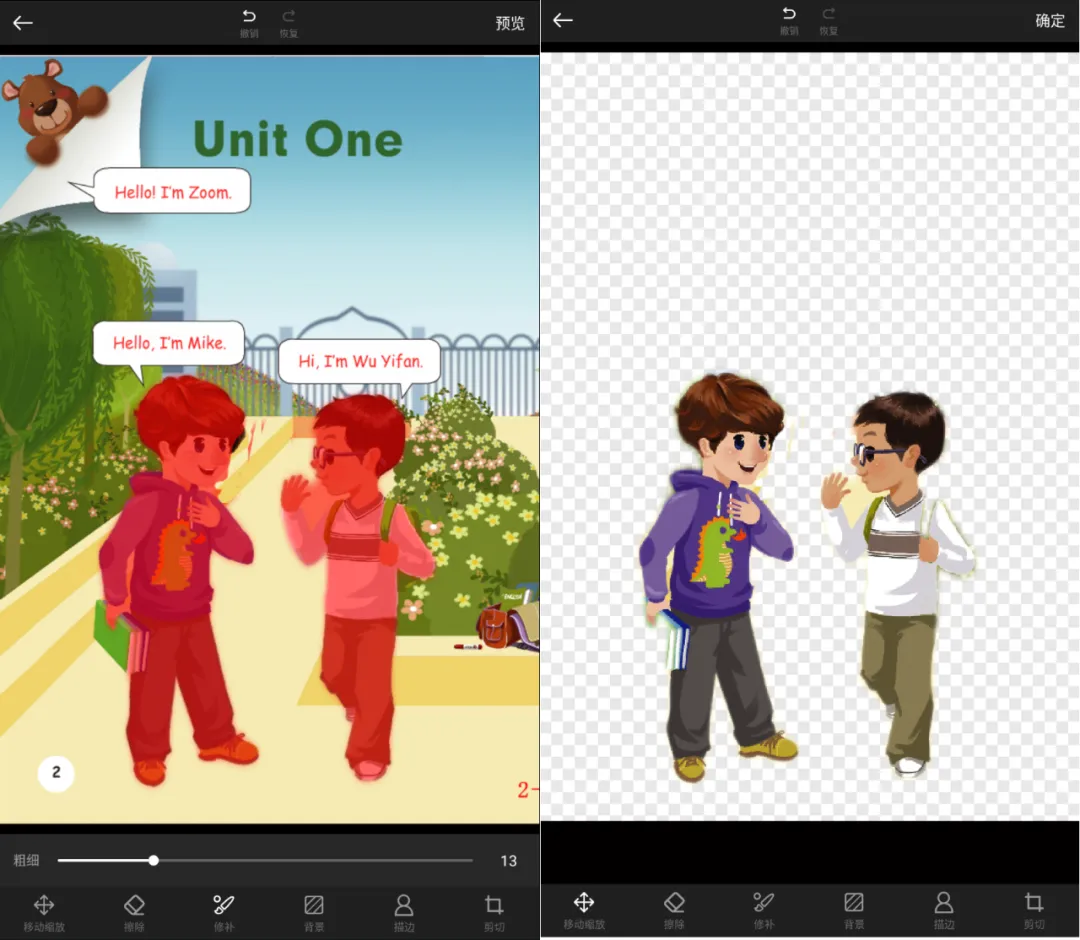Go back using the left screen's arrow
1080x940 pixels.
pos(23,23)
